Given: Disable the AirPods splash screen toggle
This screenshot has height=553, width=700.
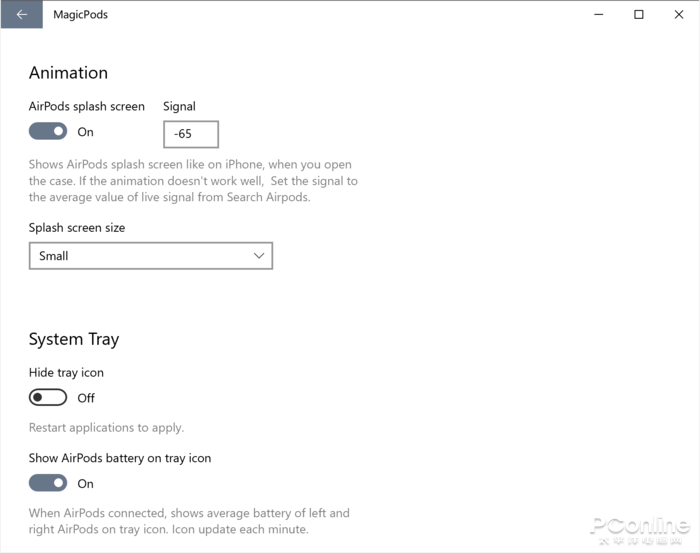Looking at the screenshot, I should (48, 132).
